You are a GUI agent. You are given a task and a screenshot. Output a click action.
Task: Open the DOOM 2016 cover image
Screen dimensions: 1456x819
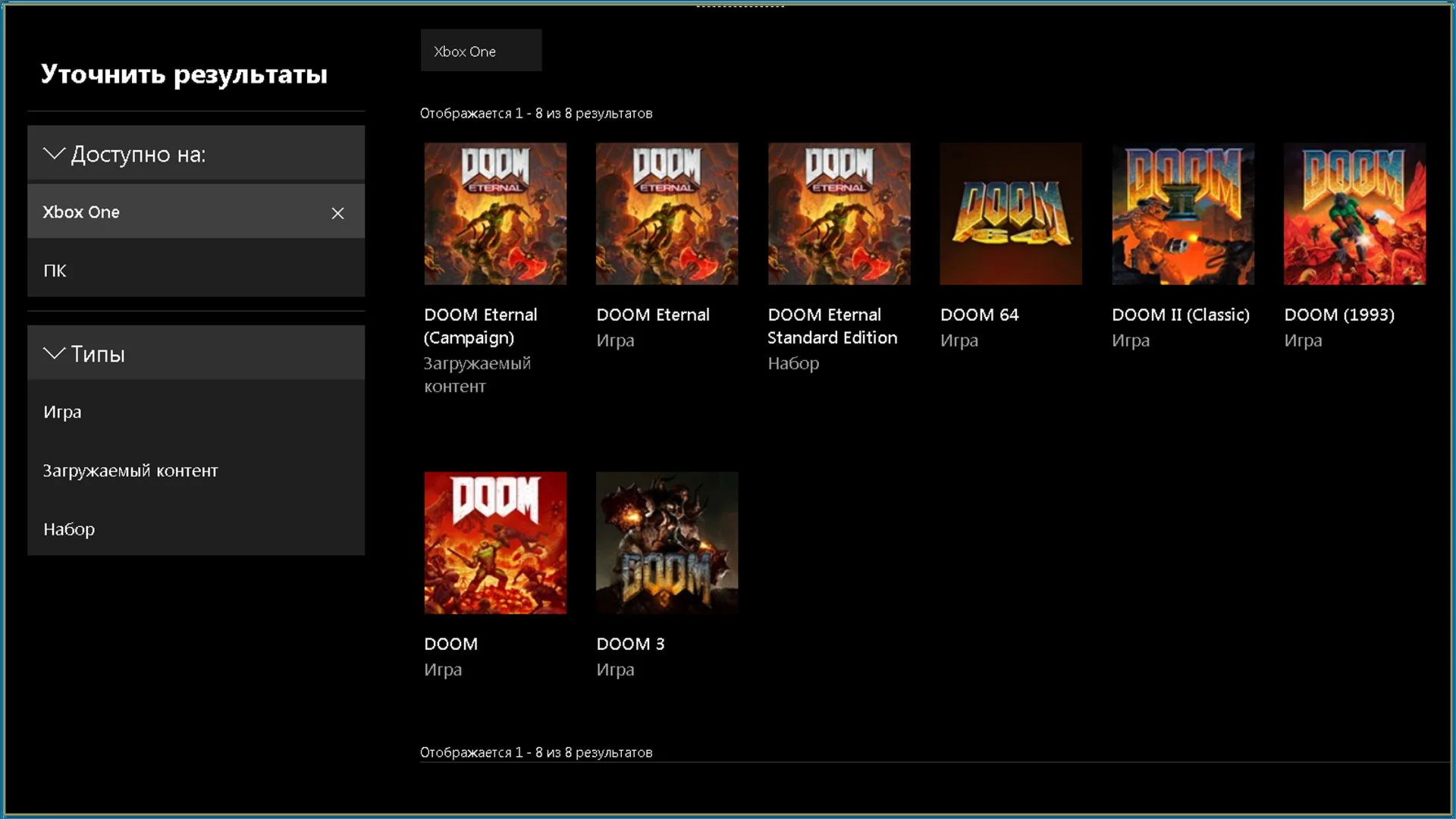pyautogui.click(x=495, y=542)
